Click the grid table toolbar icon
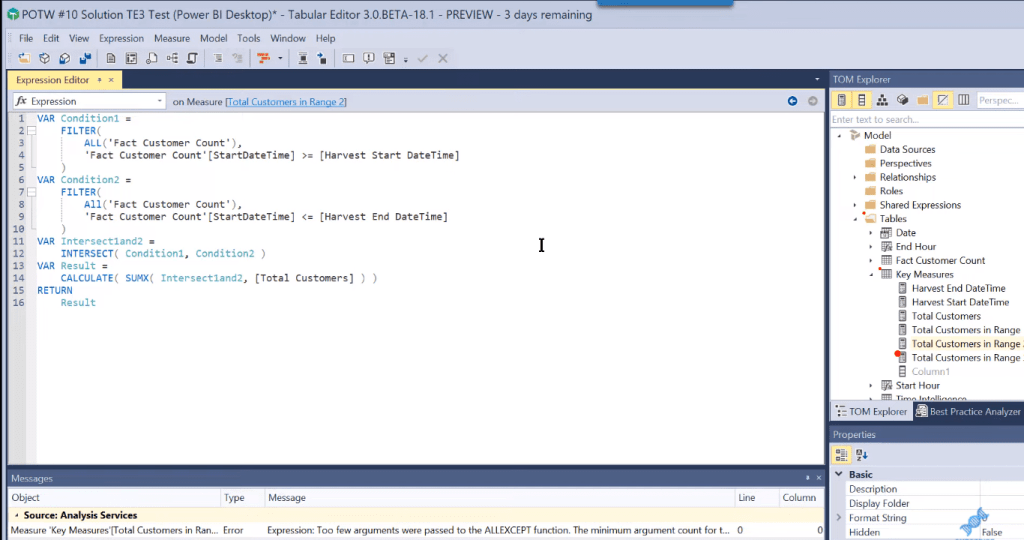 click(x=131, y=59)
